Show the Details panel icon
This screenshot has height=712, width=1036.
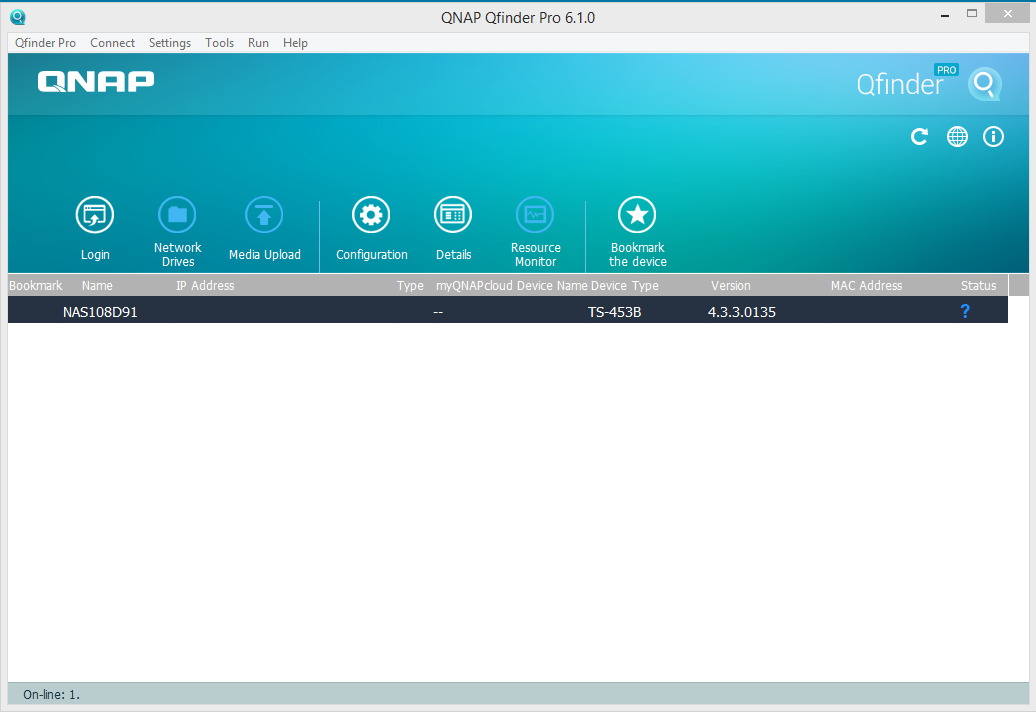(x=453, y=215)
